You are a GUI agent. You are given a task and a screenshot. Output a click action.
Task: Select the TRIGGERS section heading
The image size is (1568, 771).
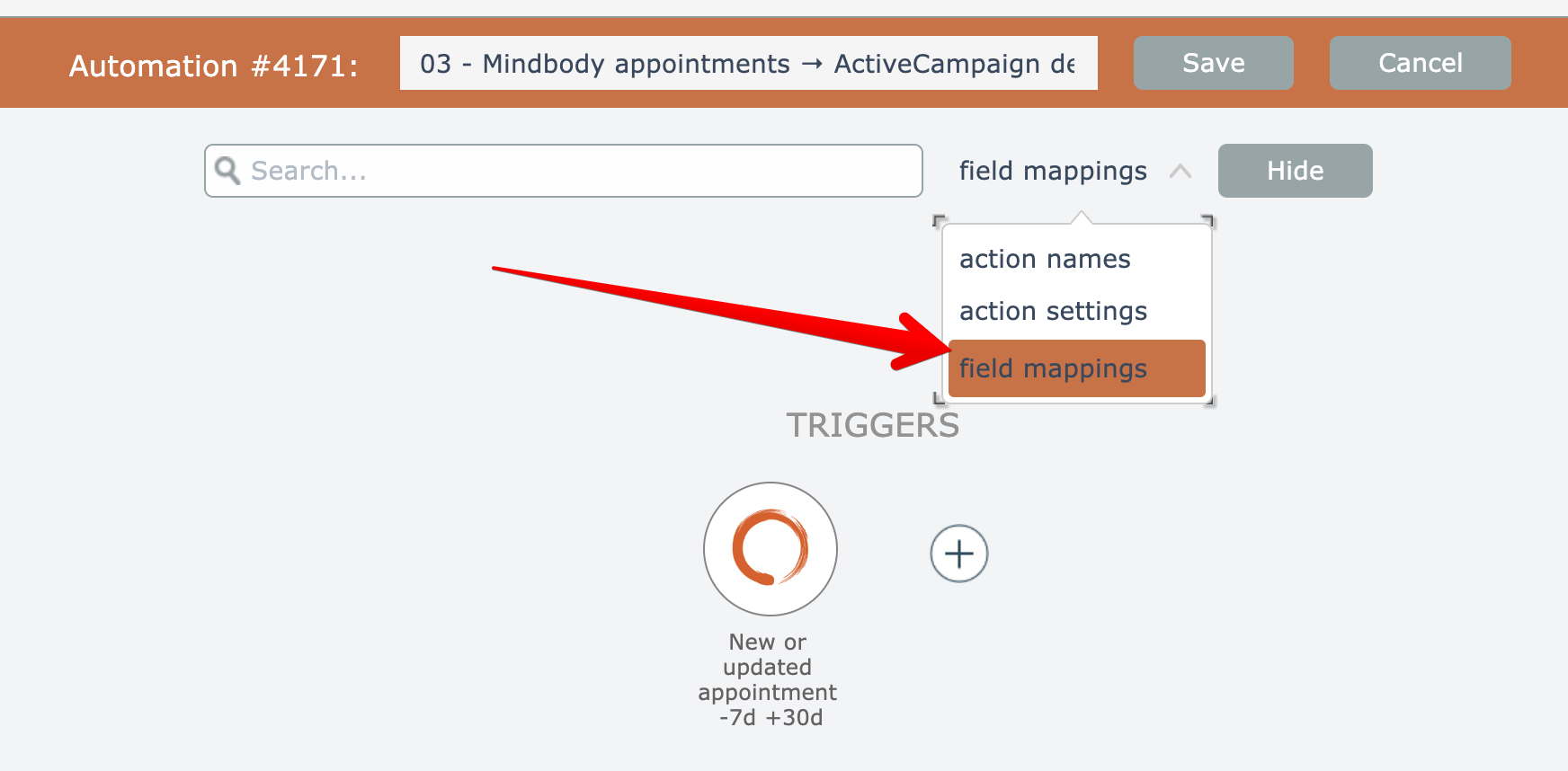pos(872,425)
